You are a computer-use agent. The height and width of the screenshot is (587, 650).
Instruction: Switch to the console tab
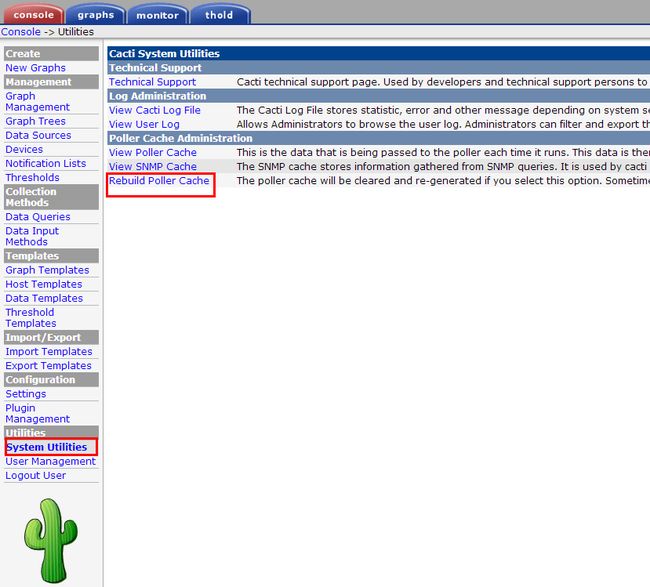click(x=34, y=15)
